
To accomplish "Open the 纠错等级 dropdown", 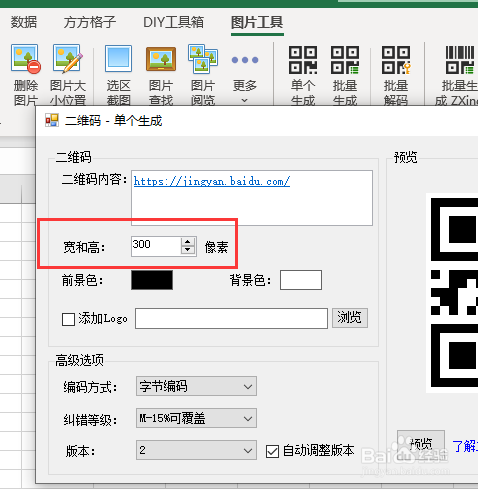I will (x=196, y=418).
